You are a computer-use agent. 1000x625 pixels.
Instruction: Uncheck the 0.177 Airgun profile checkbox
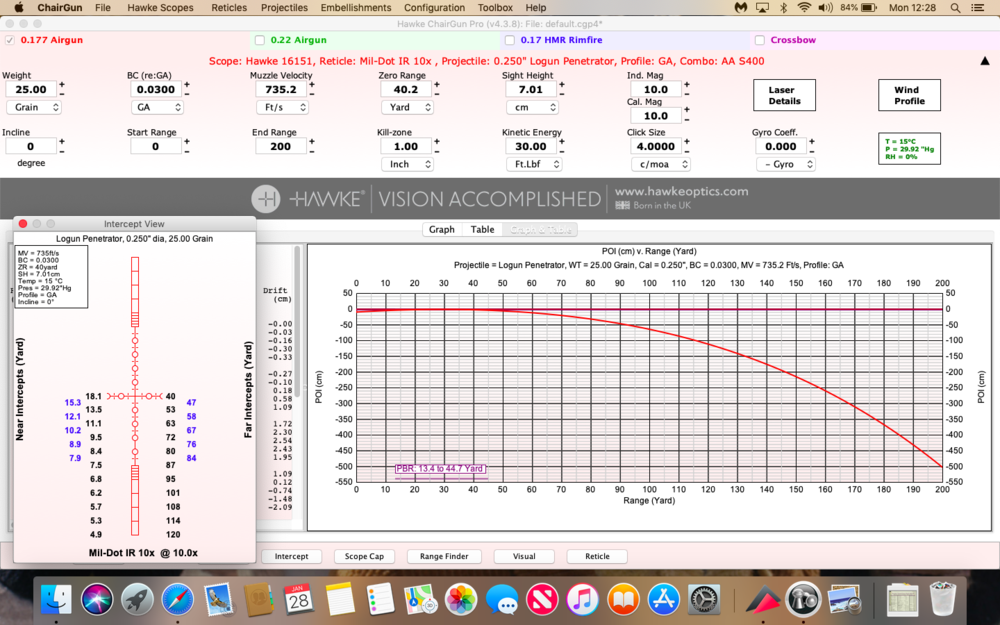10,40
